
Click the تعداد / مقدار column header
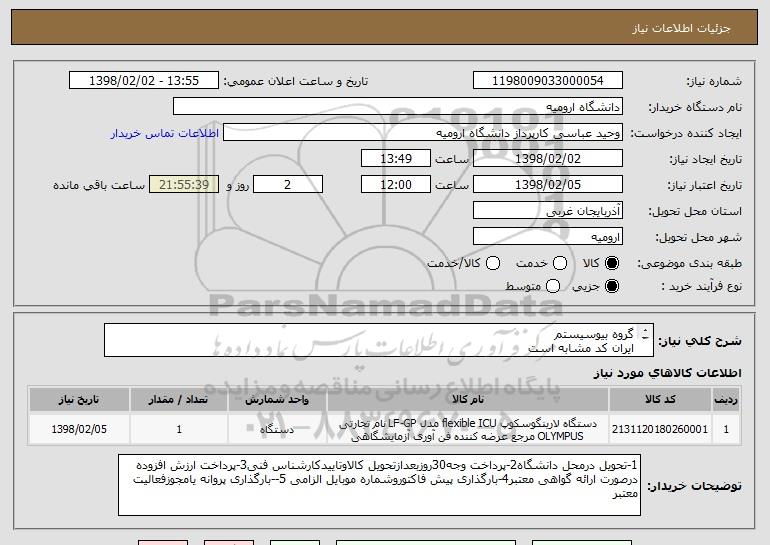(179, 399)
